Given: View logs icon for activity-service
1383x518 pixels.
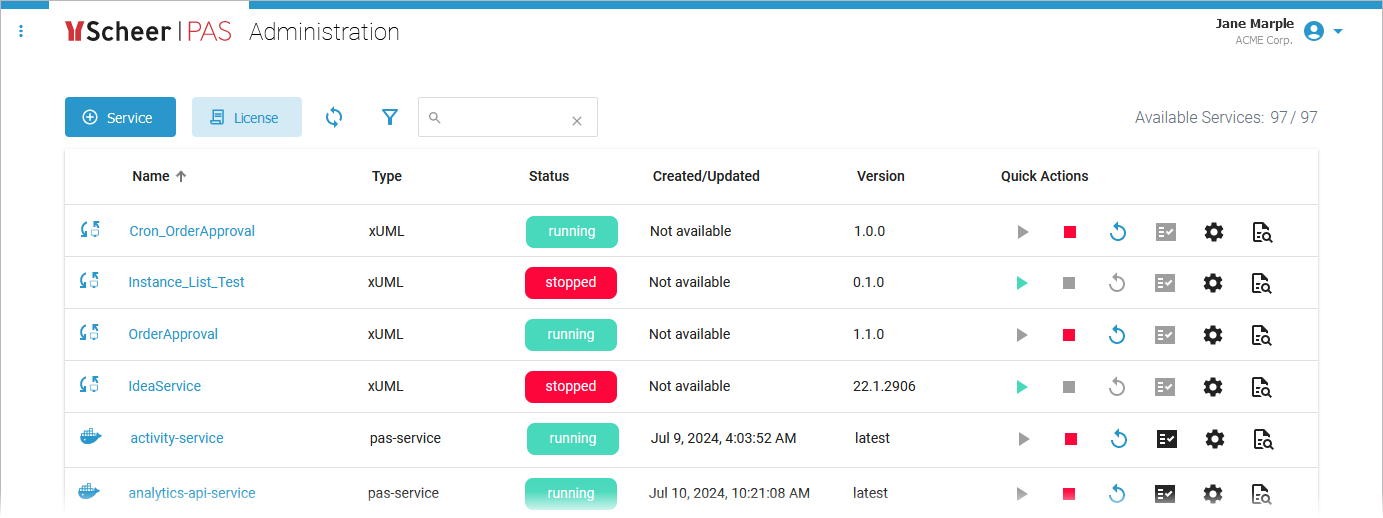Looking at the screenshot, I should coord(1262,439).
